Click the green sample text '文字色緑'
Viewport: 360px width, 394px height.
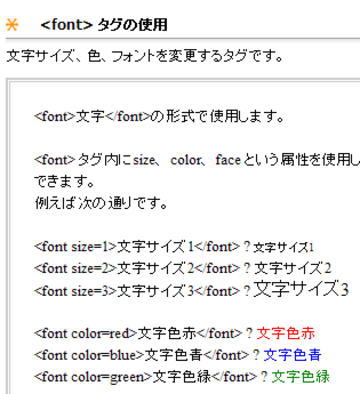pyautogui.click(x=301, y=377)
